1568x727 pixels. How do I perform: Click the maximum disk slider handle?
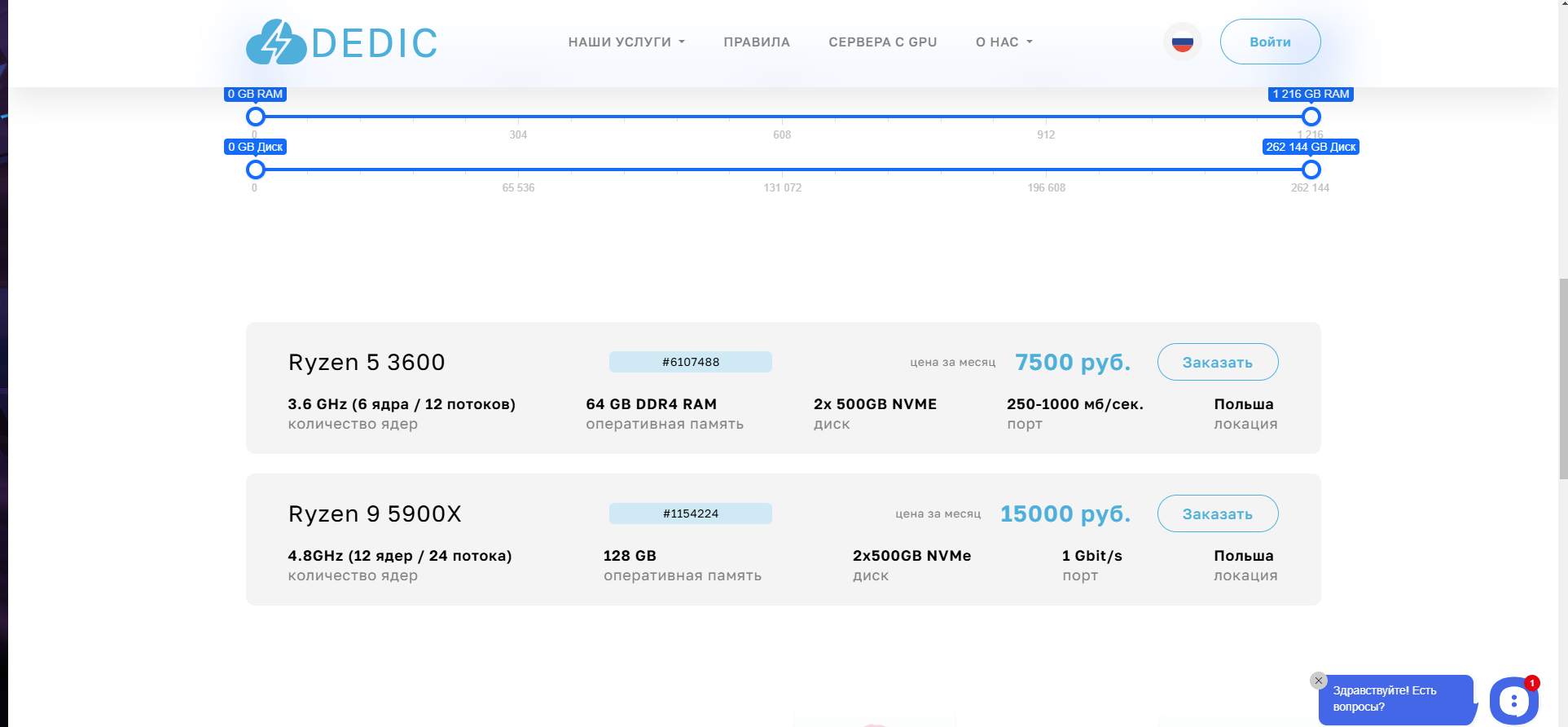(x=1311, y=170)
